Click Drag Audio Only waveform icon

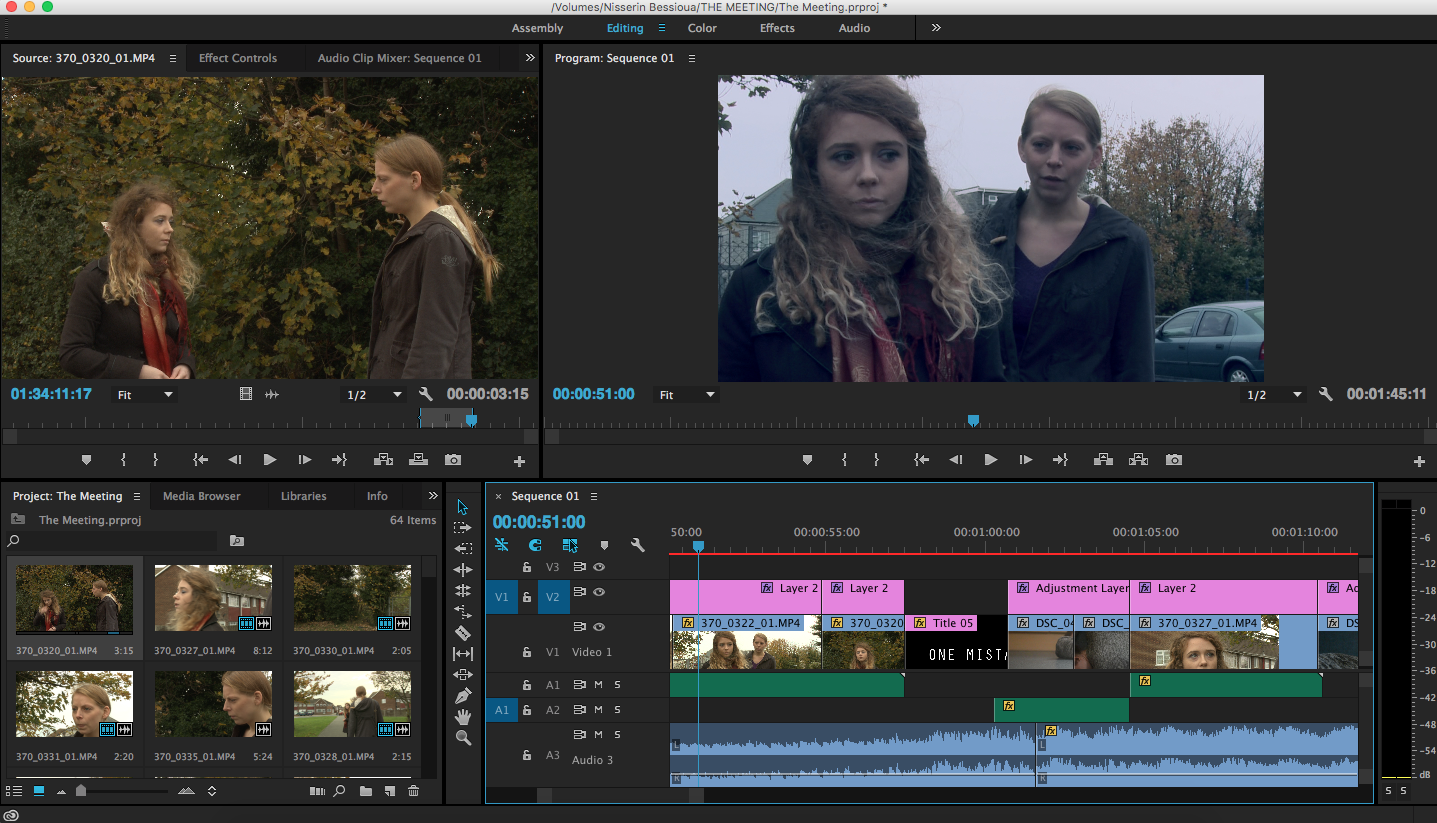point(271,395)
